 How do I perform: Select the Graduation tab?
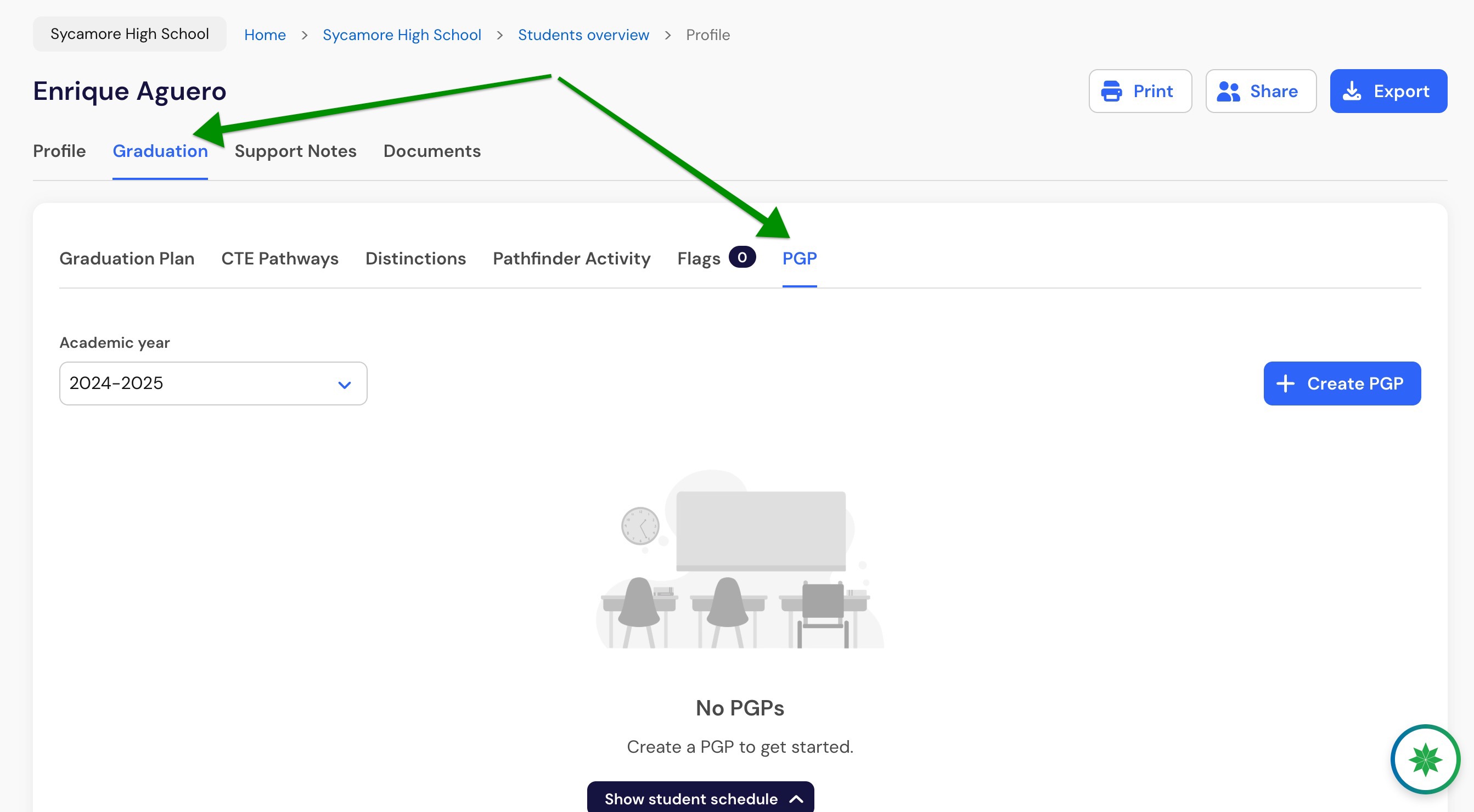coord(160,151)
